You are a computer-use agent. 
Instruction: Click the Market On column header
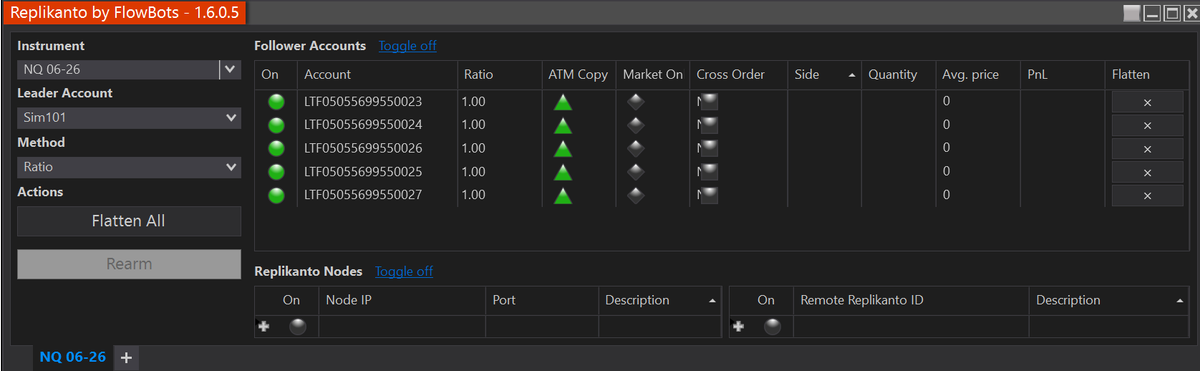653,74
